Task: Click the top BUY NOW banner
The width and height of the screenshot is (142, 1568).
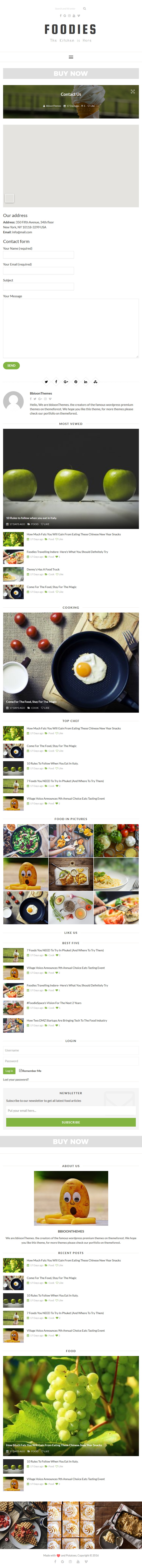Action: 71,74
